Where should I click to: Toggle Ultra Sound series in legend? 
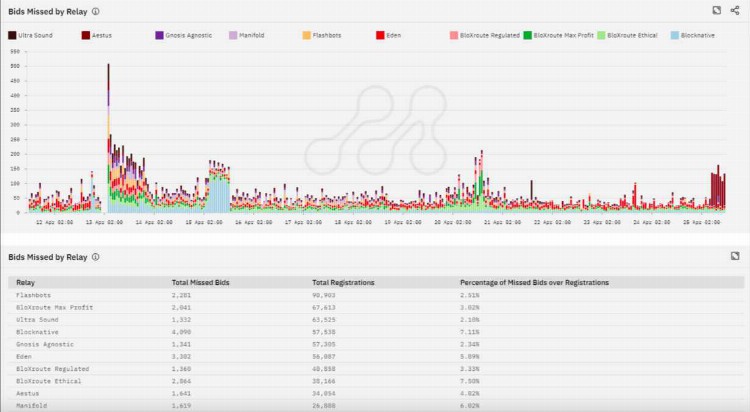pyautogui.click(x=30, y=35)
